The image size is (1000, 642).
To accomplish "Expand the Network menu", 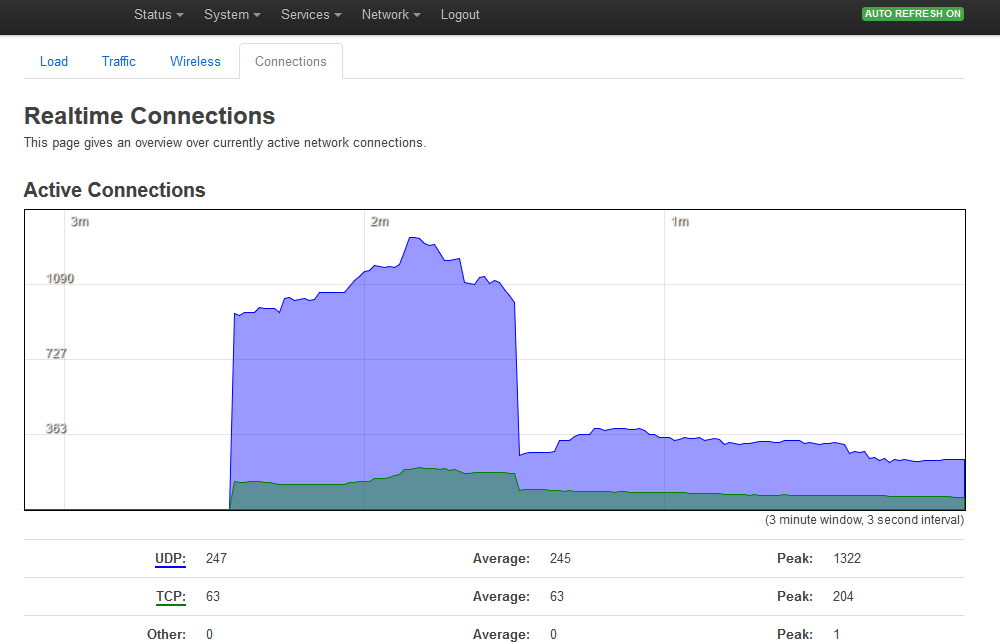I will click(391, 15).
